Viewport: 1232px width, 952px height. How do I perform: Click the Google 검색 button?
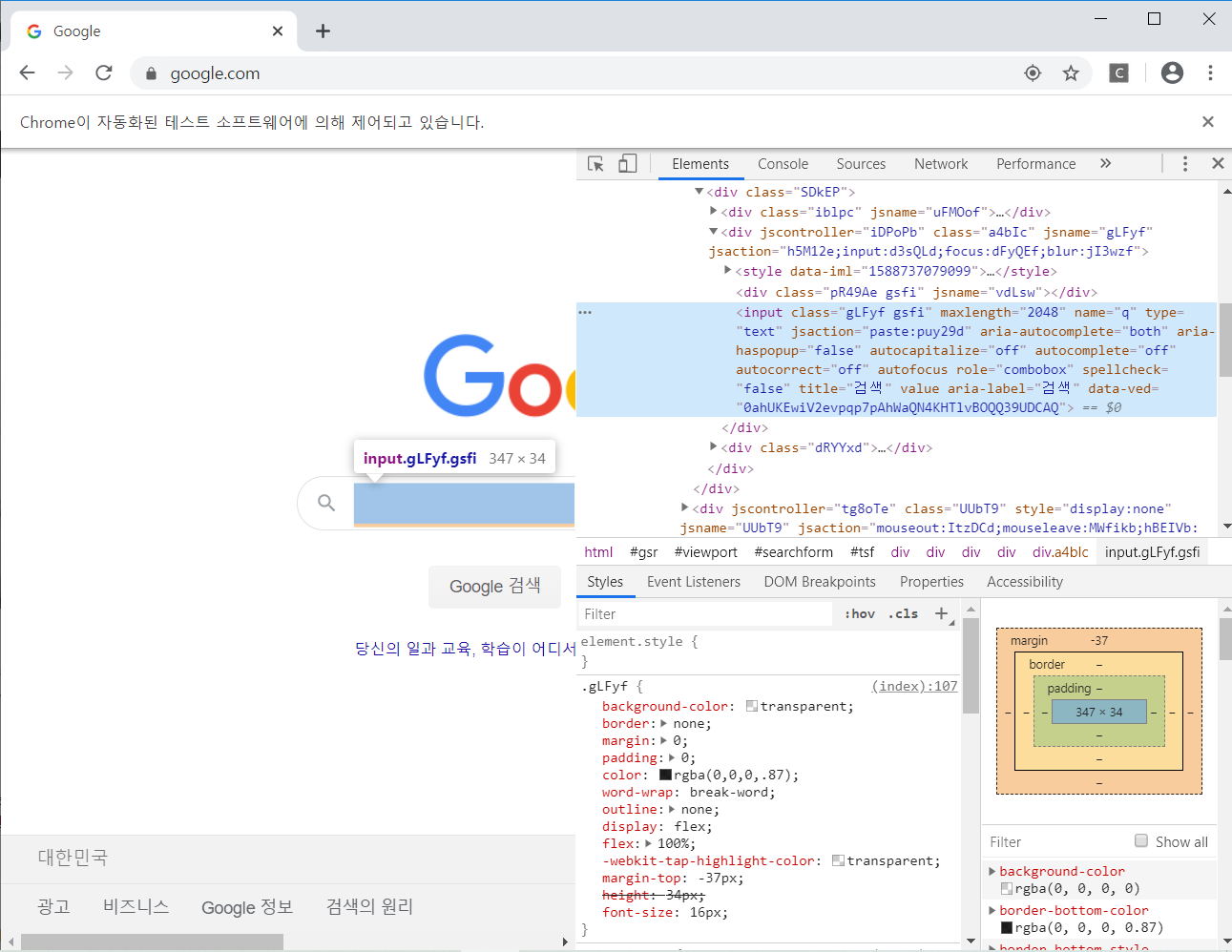[494, 586]
